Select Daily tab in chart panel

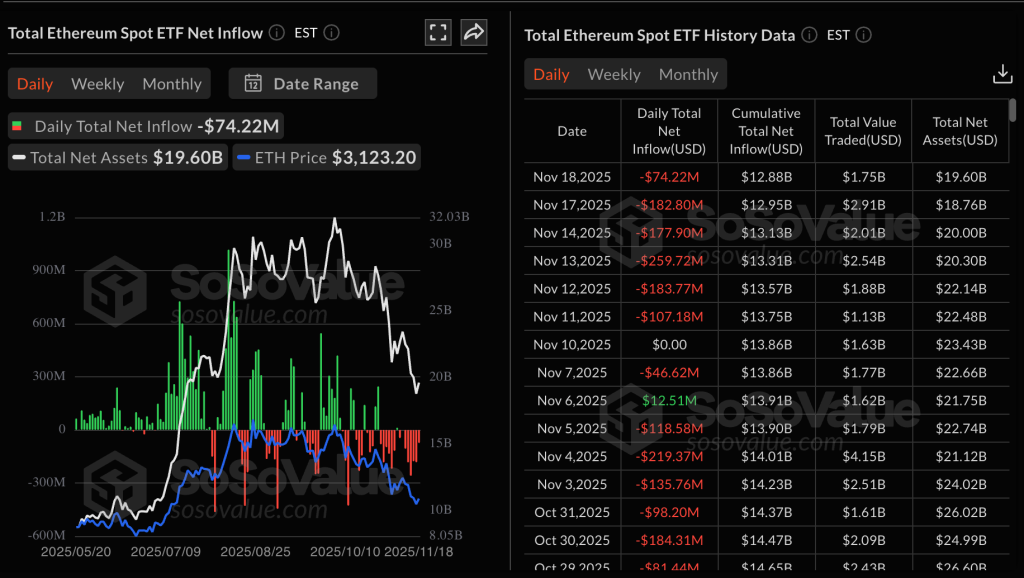(x=35, y=84)
